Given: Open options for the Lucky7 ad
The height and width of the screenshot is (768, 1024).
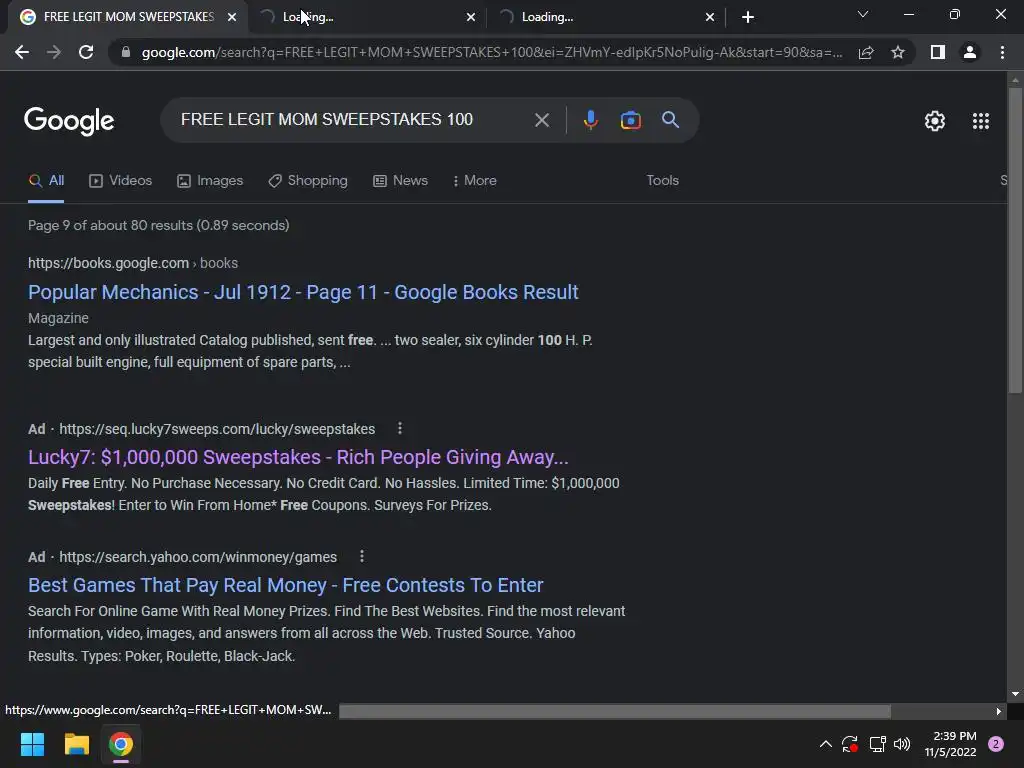Looking at the screenshot, I should [400, 428].
